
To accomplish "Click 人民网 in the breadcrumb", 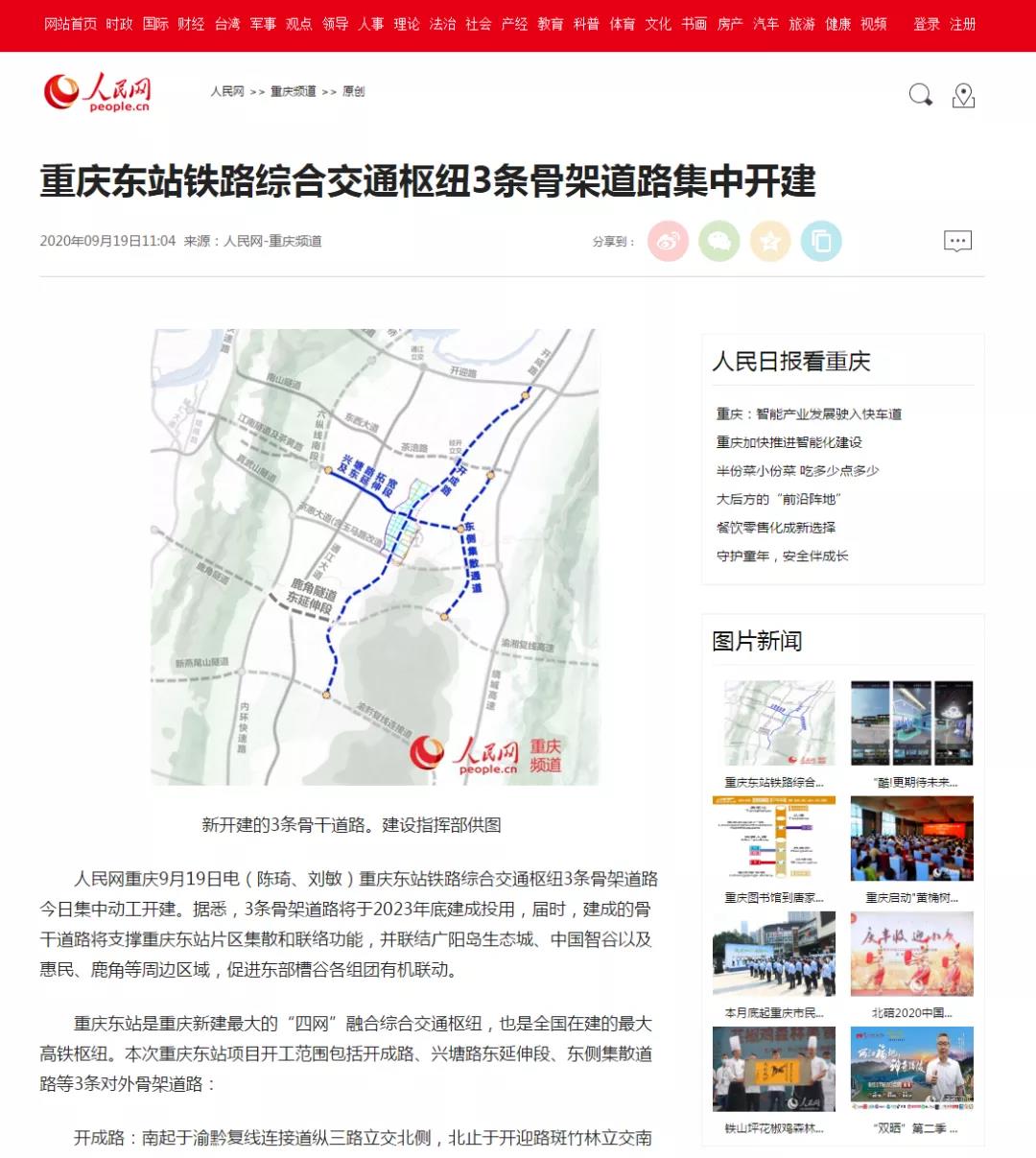I will [x=227, y=92].
